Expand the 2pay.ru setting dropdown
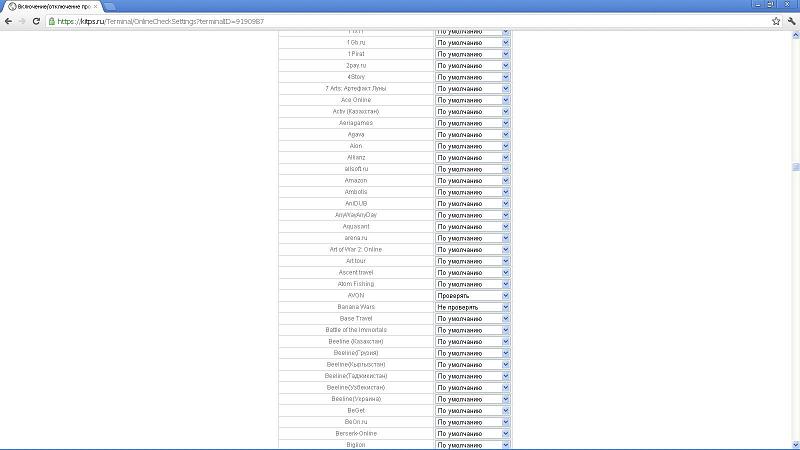This screenshot has width=800, height=450. [x=472, y=66]
